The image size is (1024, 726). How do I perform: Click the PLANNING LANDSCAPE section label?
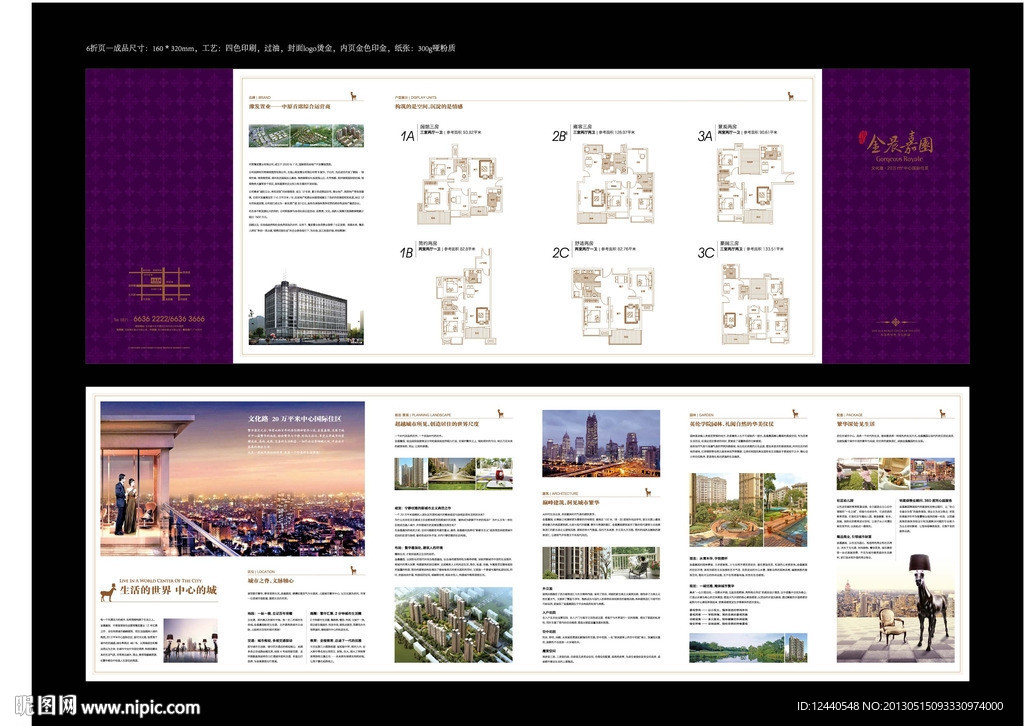[423, 415]
